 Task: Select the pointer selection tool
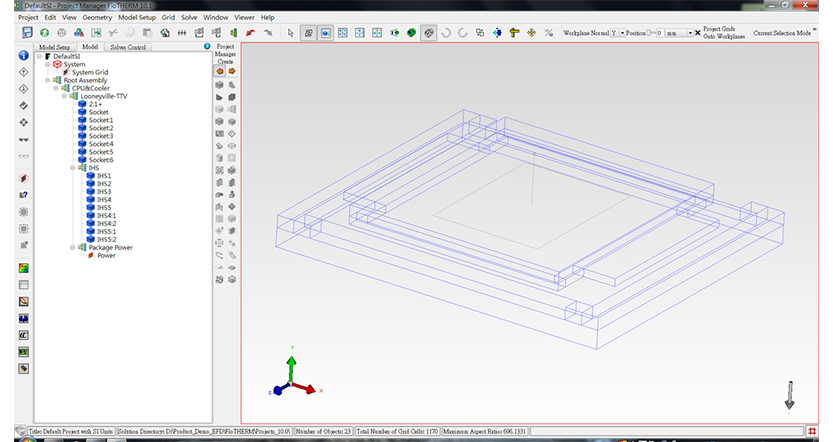(x=290, y=33)
